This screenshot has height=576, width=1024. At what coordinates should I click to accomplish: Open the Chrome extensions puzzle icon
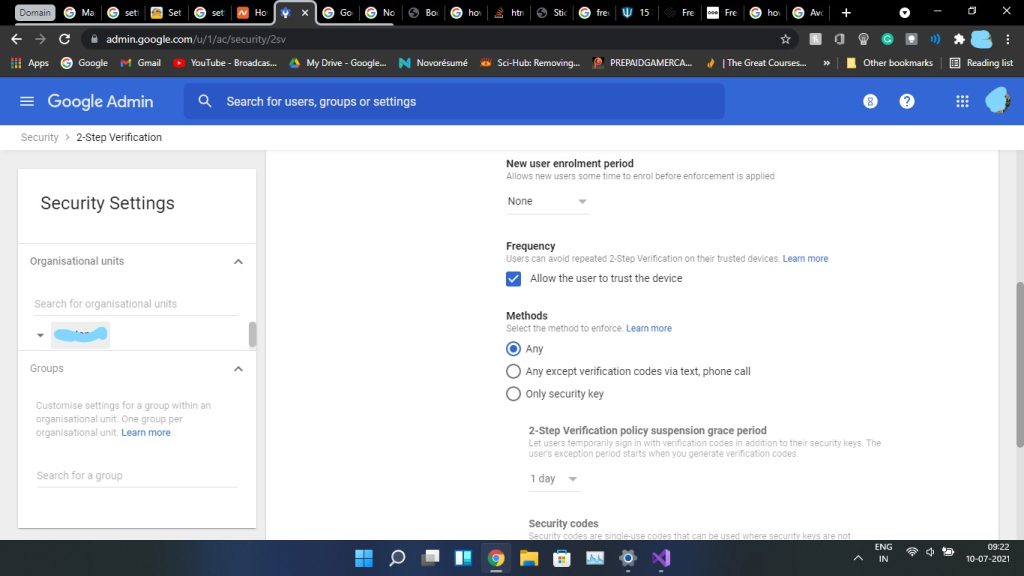tap(960, 39)
